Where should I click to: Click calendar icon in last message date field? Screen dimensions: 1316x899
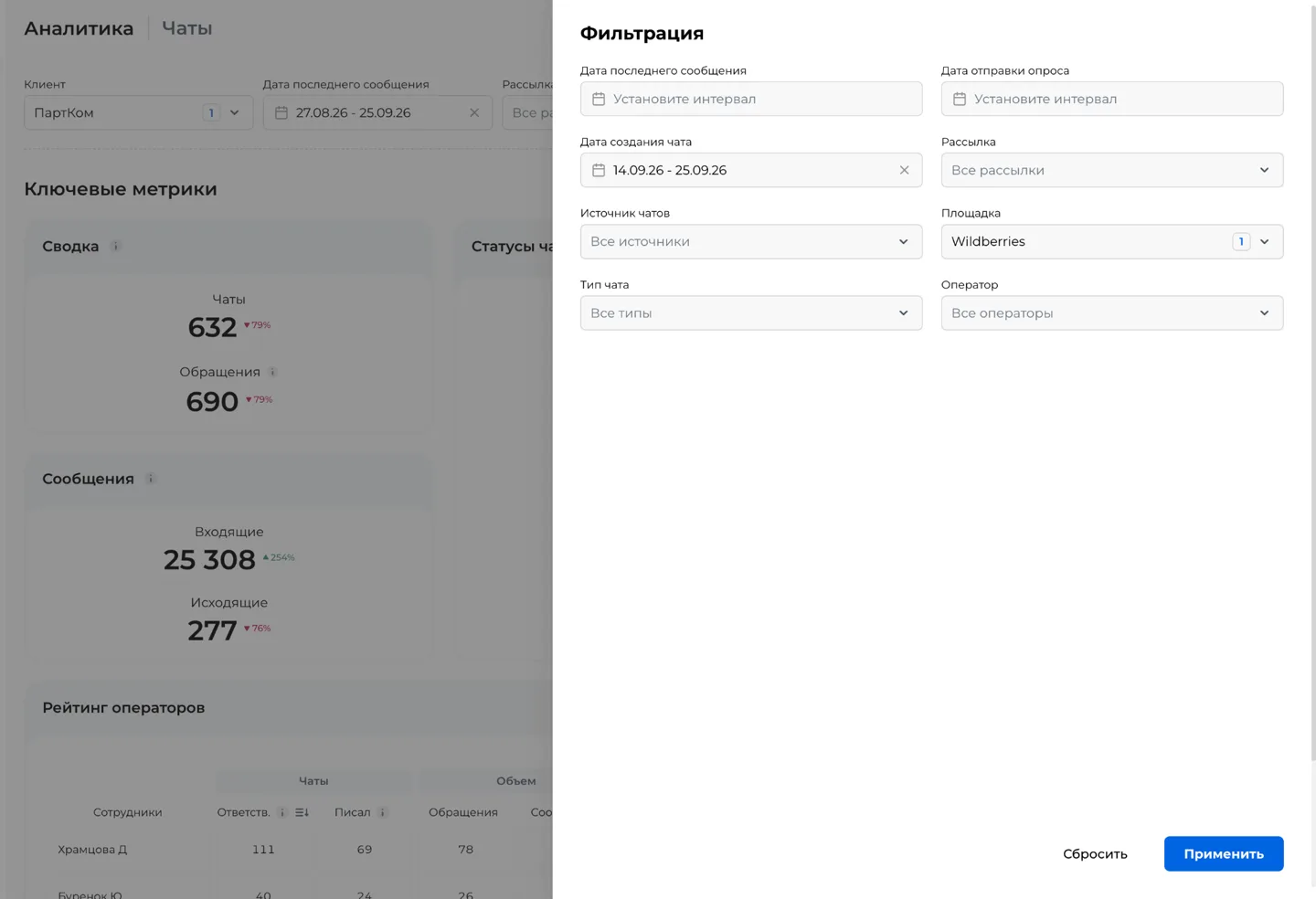tap(599, 99)
